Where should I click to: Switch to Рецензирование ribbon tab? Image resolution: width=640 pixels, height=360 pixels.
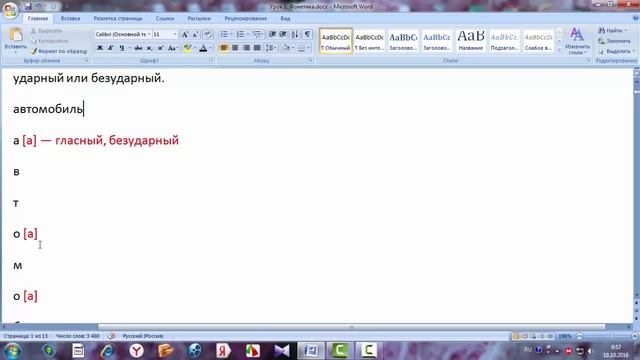click(x=245, y=18)
